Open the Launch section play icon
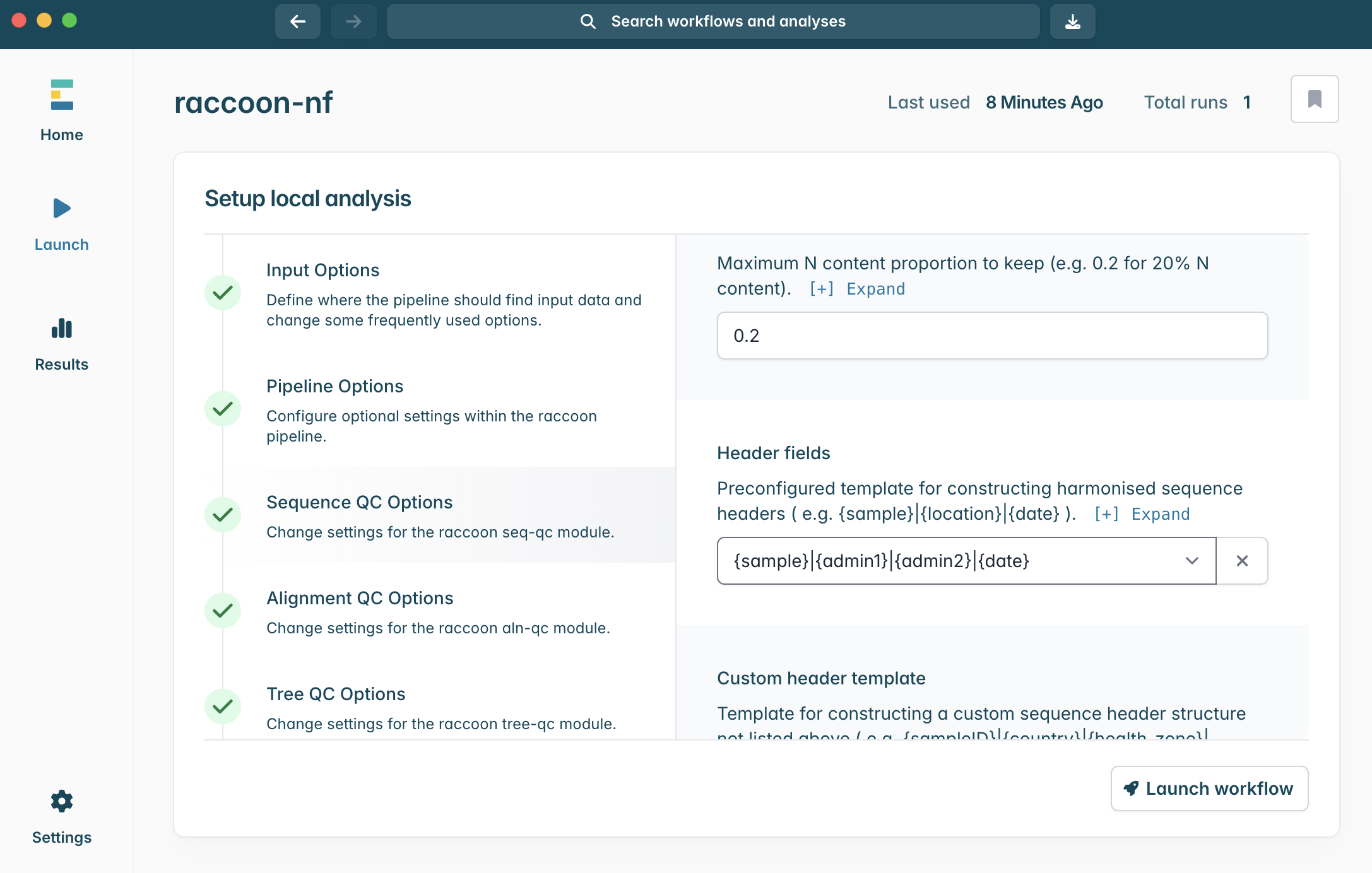 pyautogui.click(x=62, y=208)
